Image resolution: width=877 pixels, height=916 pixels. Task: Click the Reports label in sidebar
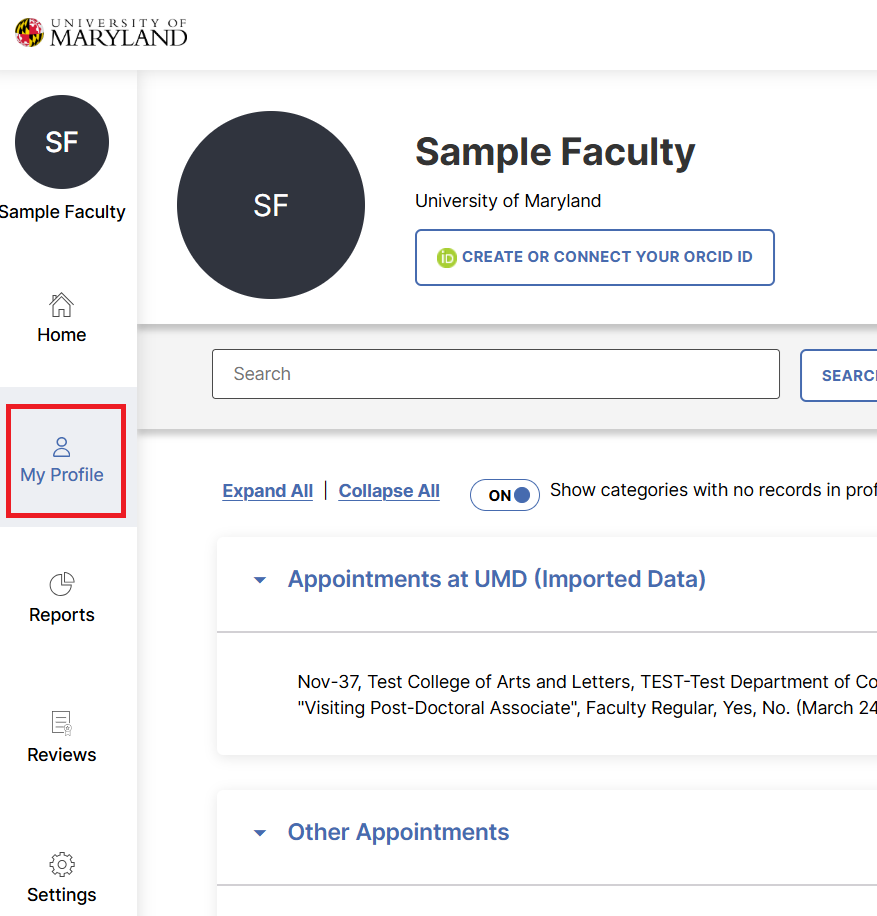tap(61, 615)
